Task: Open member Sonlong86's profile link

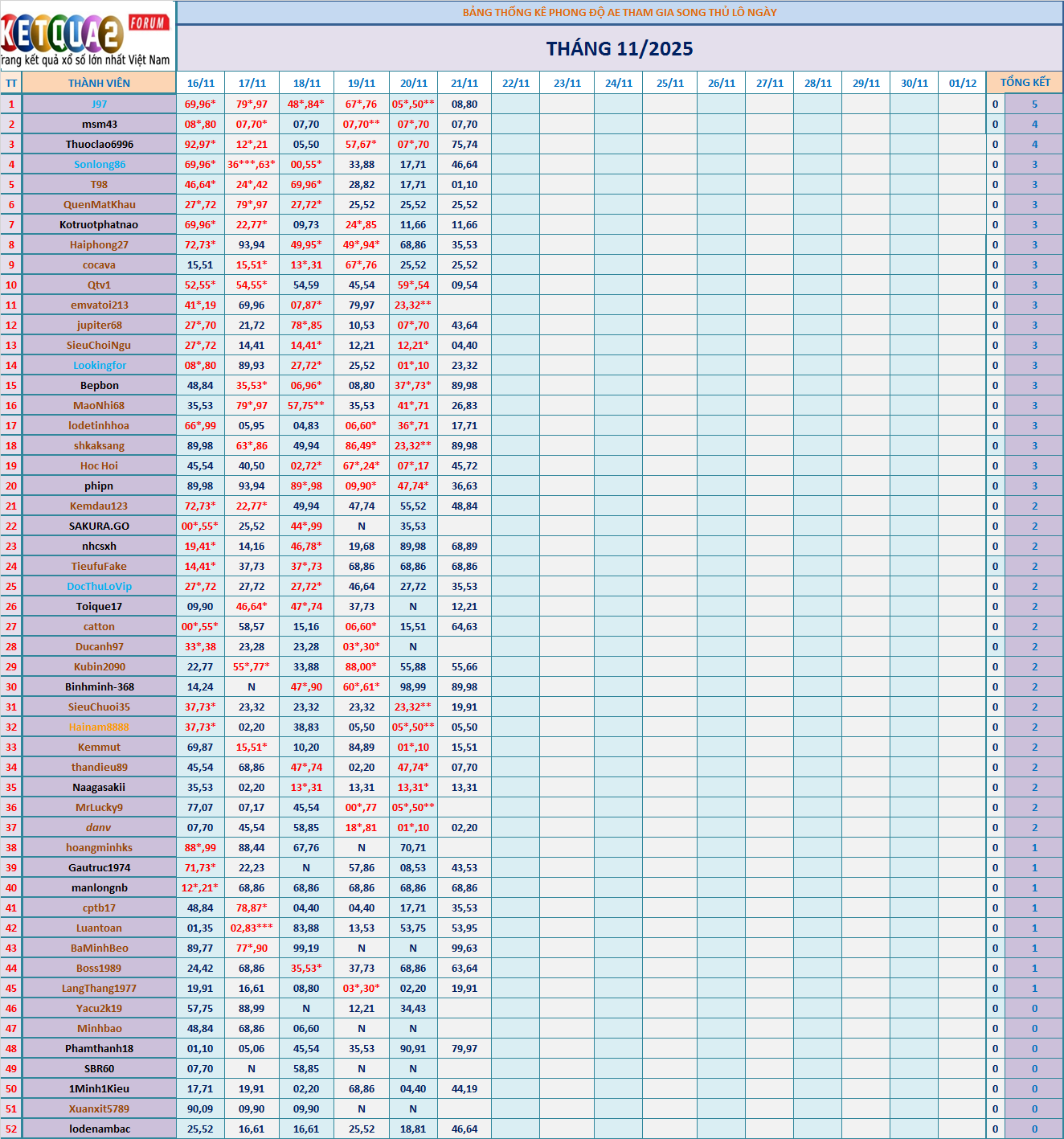Action: point(100,164)
